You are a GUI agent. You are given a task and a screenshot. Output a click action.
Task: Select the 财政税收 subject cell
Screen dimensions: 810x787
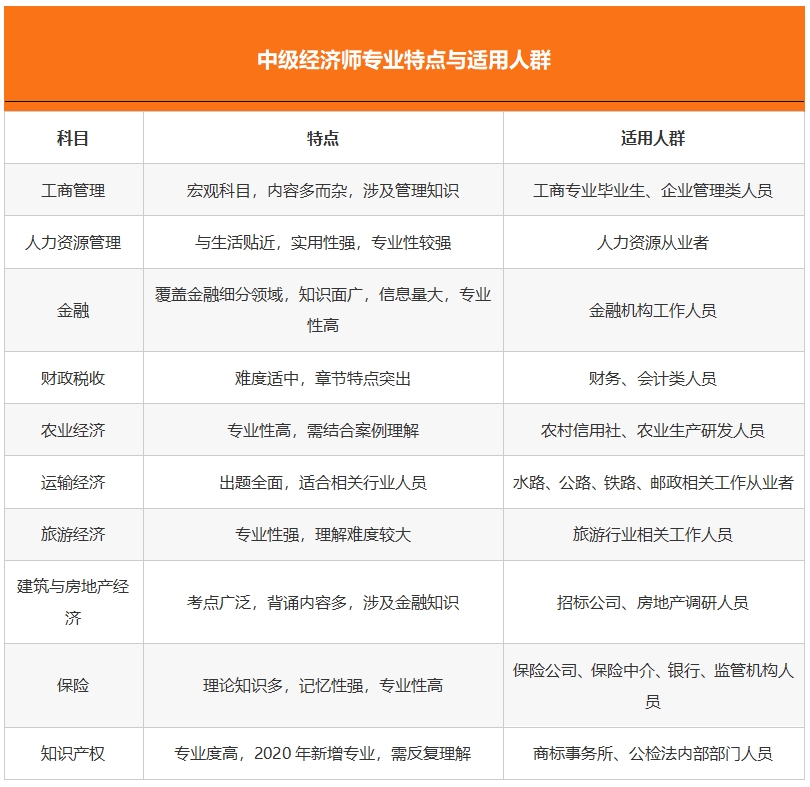pos(73,379)
